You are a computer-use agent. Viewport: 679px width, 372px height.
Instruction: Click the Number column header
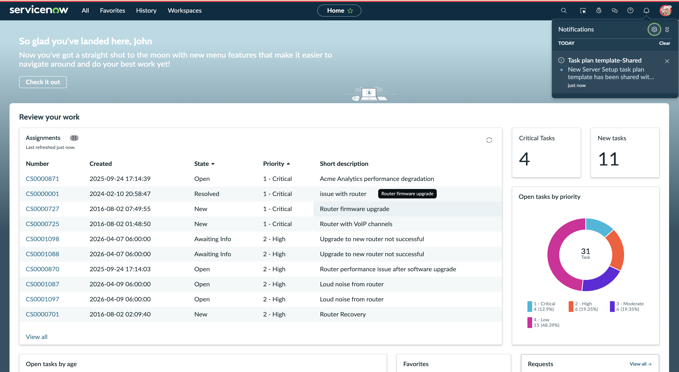[x=37, y=164]
